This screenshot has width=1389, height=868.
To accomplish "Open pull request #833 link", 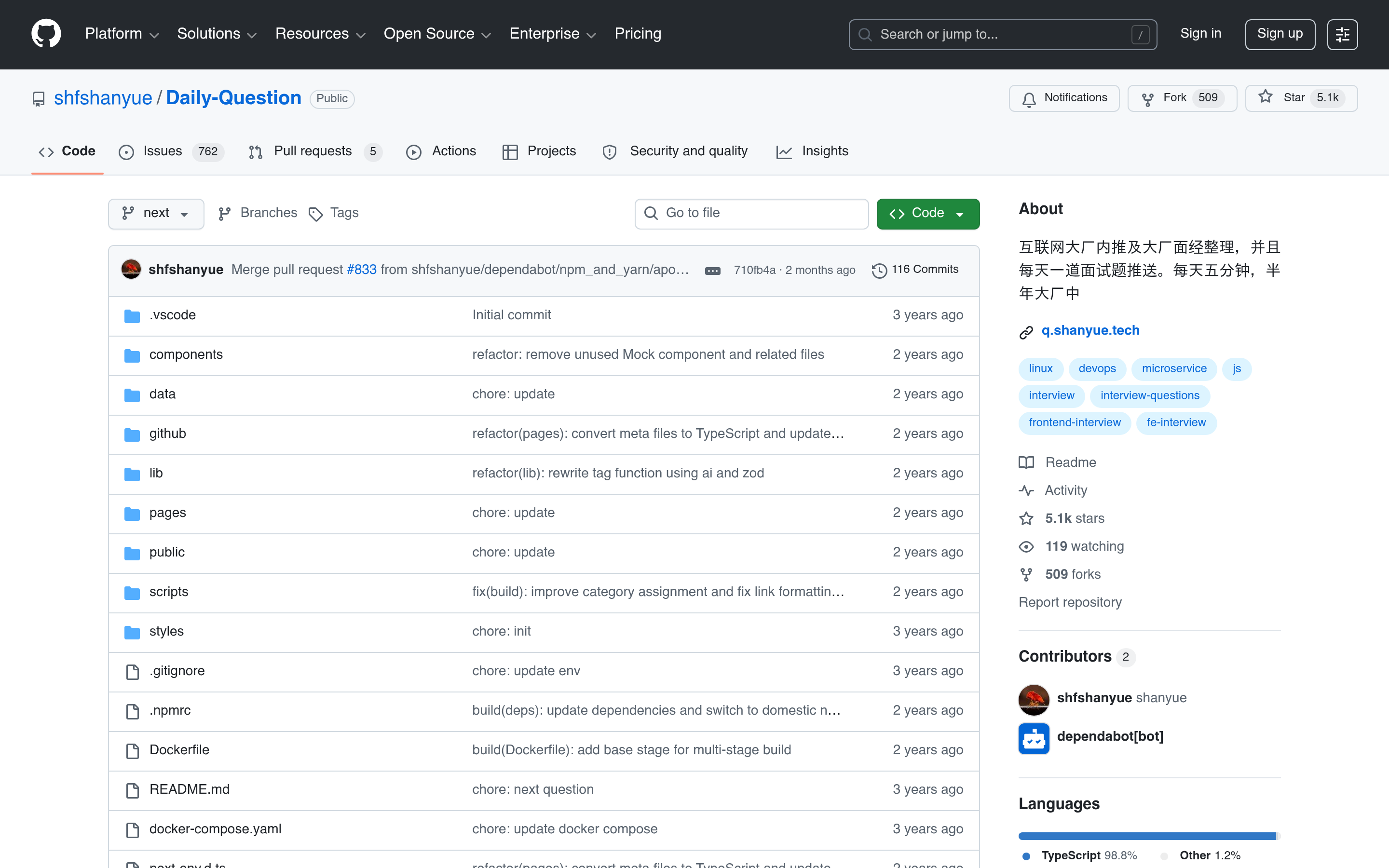I will click(x=362, y=270).
